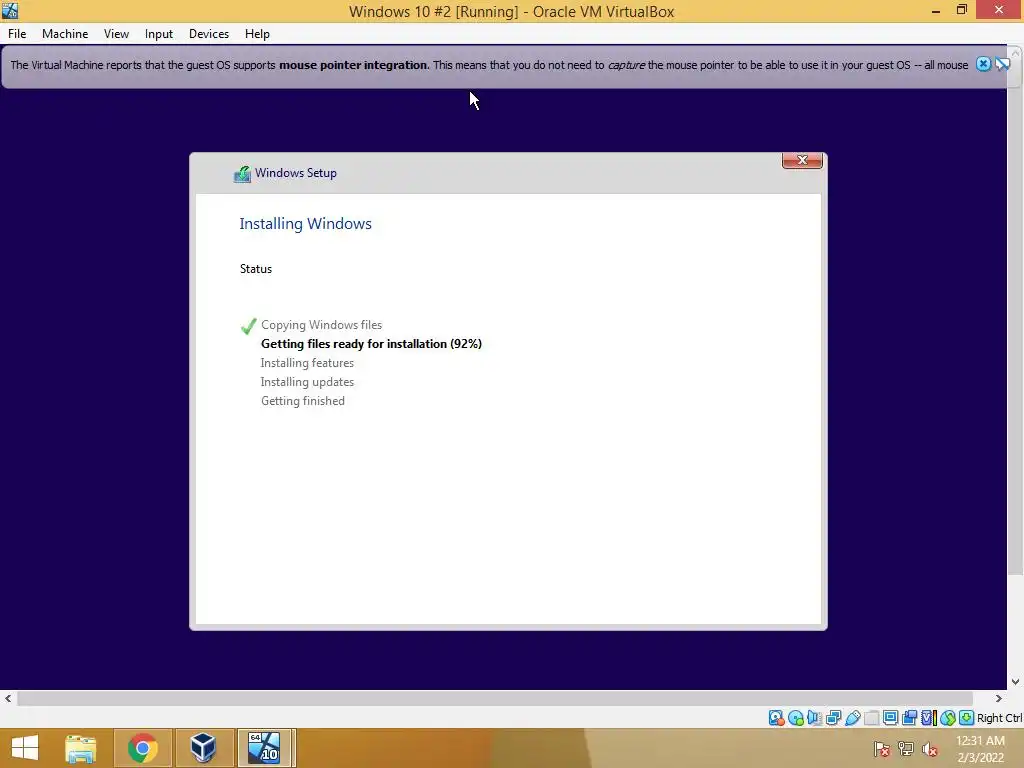Restore down the VirtualBox window
Viewport: 1024px width, 768px height.
coord(962,10)
